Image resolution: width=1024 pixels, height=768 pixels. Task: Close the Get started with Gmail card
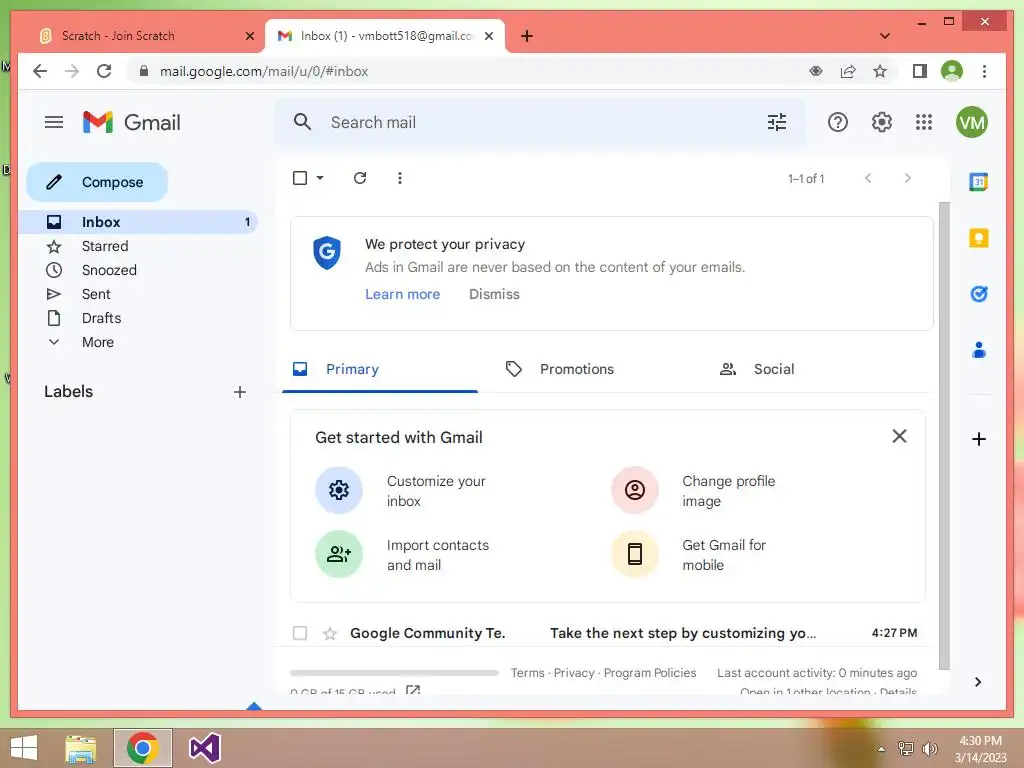[x=899, y=436]
